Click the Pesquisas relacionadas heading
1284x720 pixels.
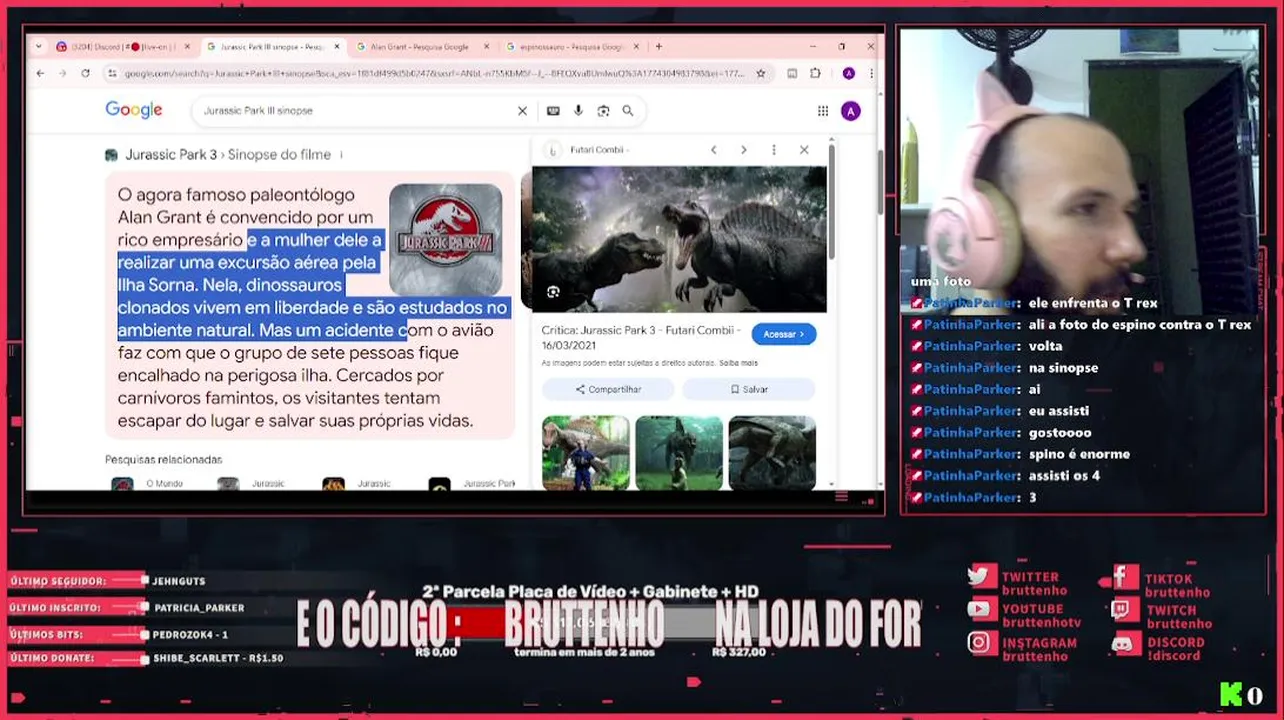click(164, 460)
